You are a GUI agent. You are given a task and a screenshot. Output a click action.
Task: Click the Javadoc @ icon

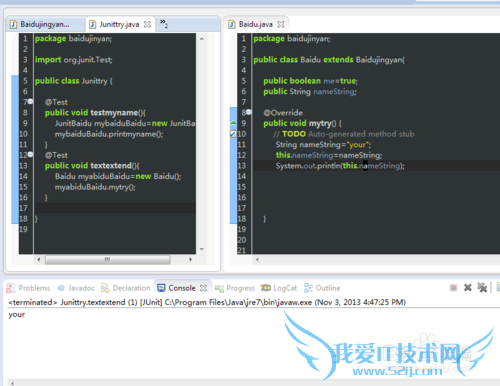click(x=61, y=288)
